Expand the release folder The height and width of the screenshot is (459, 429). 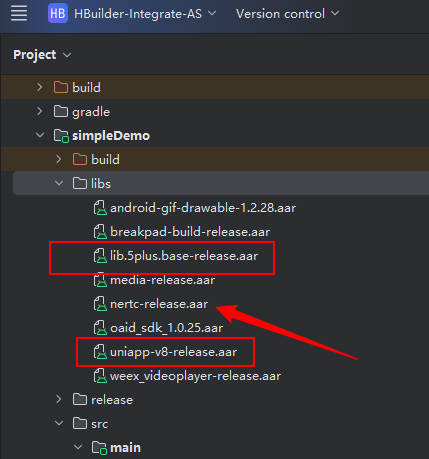[59, 399]
